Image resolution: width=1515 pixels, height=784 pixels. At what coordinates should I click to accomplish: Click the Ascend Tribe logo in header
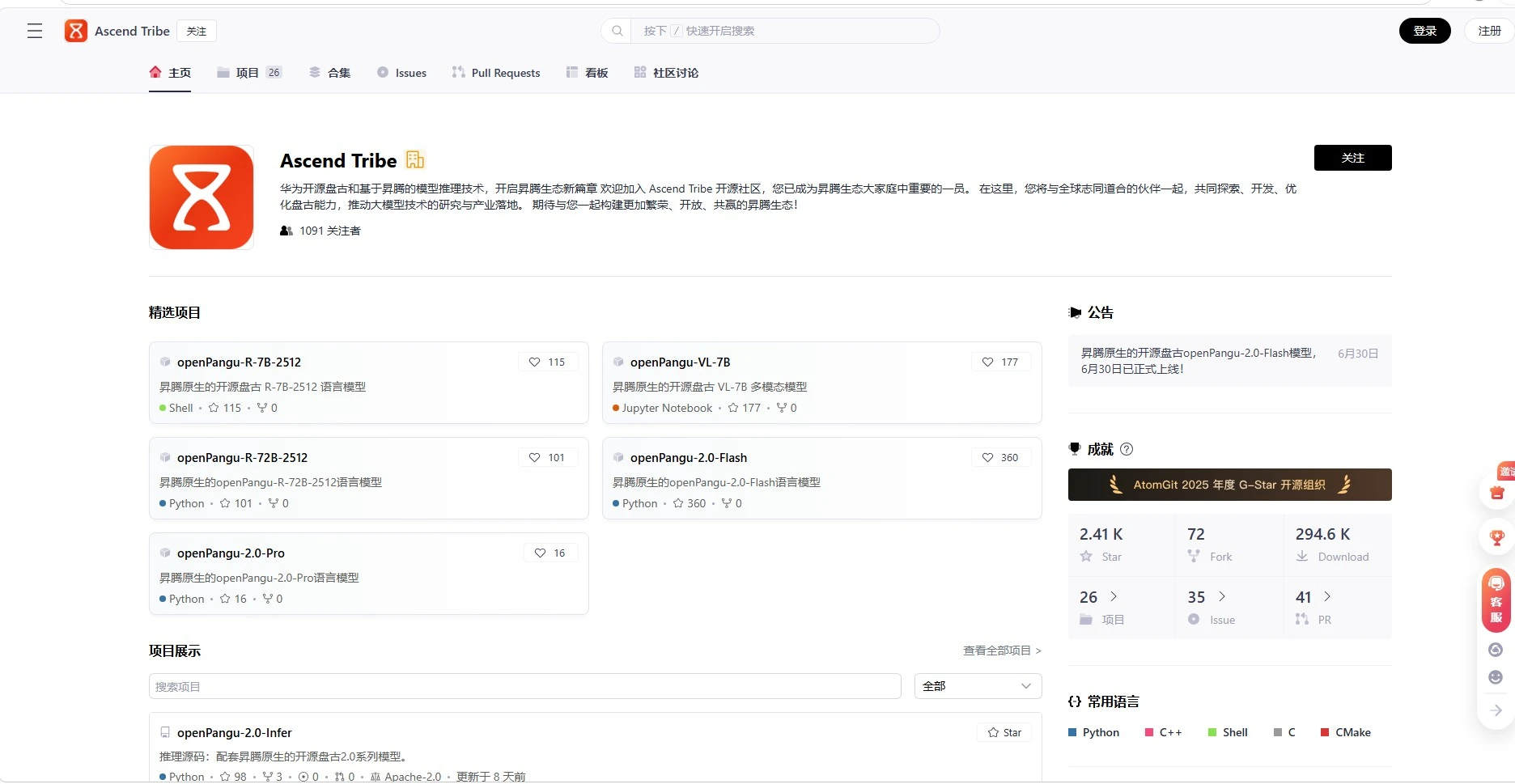tap(75, 31)
